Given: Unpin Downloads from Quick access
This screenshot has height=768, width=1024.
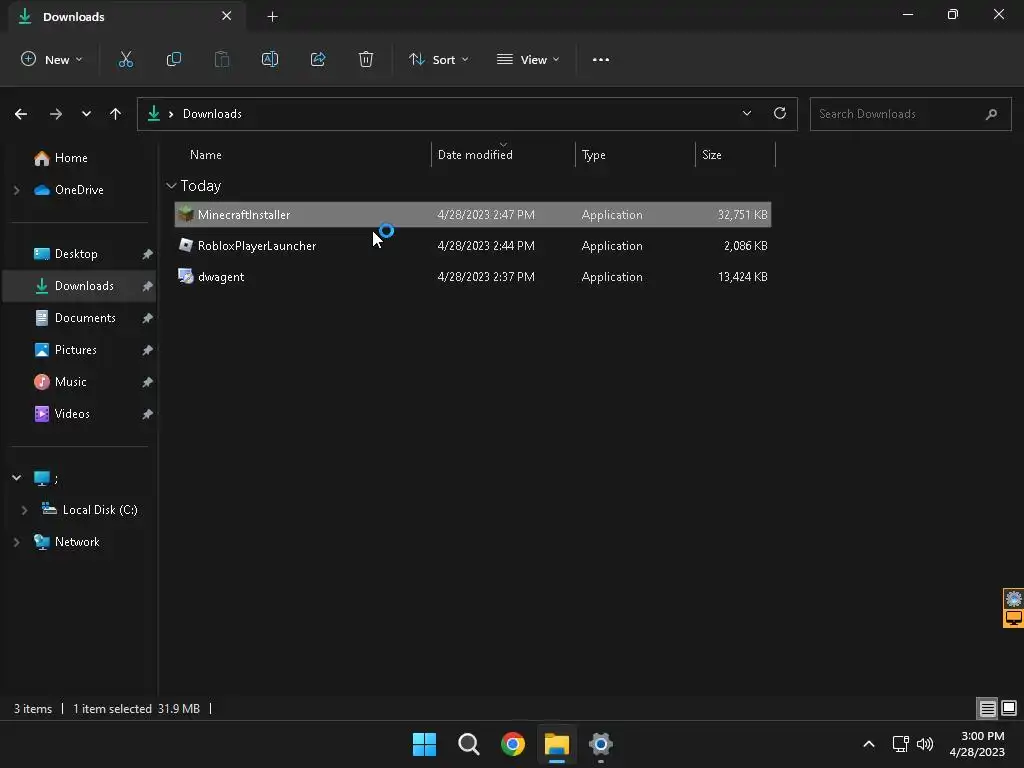Looking at the screenshot, I should click(x=148, y=286).
